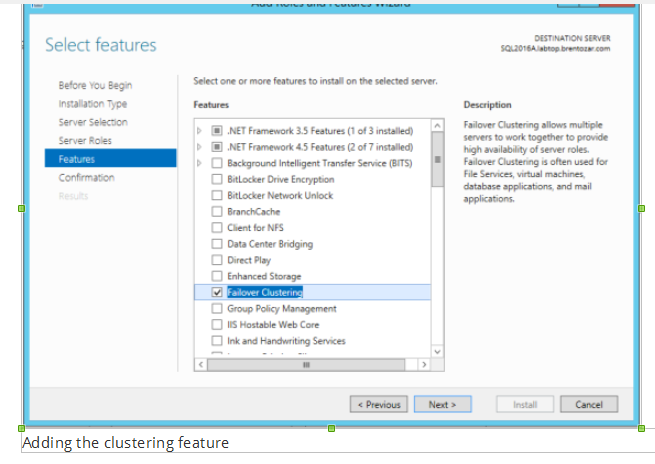The height and width of the screenshot is (464, 655).
Task: Click the vertical scrollbar thumb
Action: (x=437, y=160)
